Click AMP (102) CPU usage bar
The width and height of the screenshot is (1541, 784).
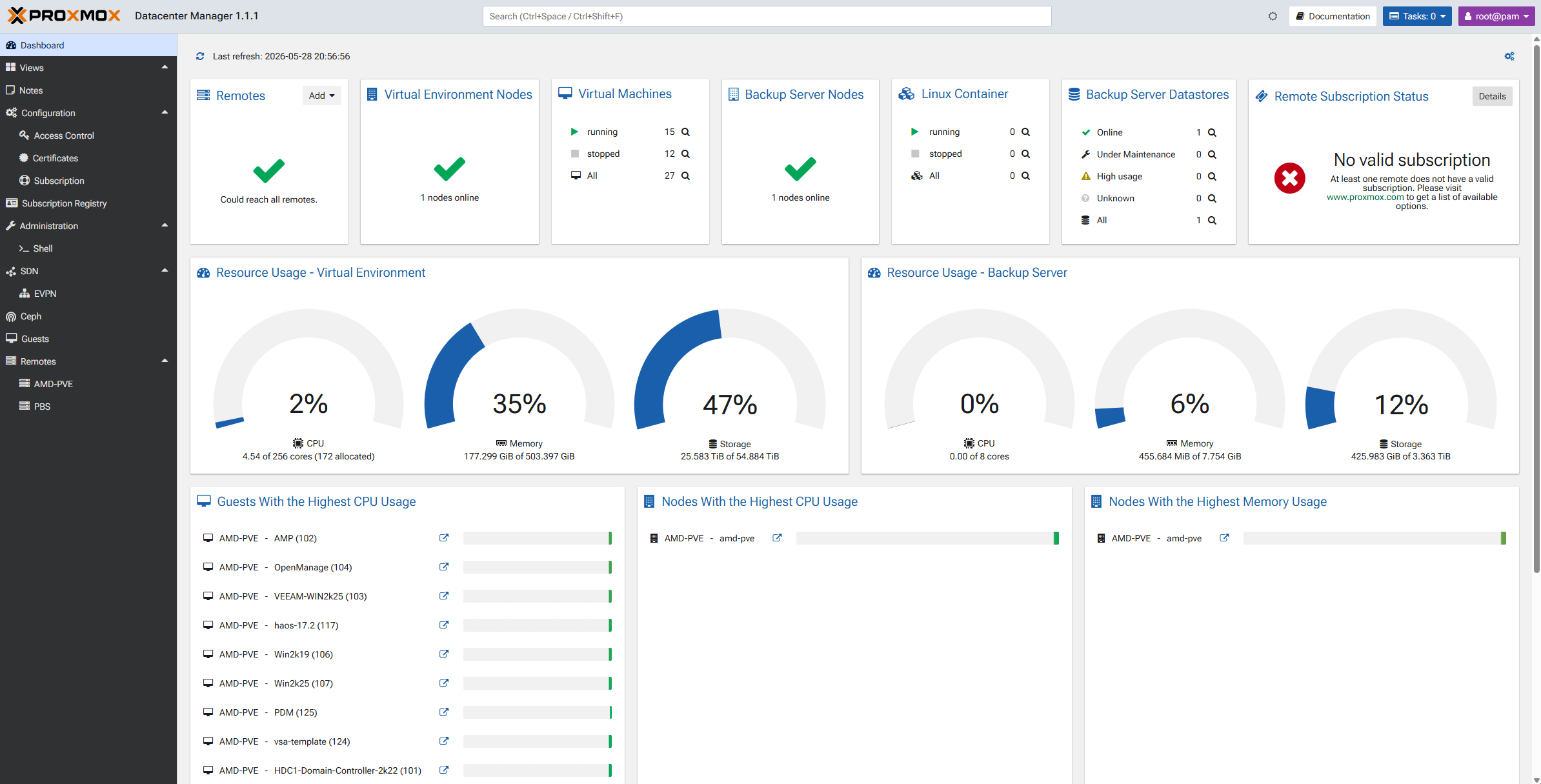(x=538, y=538)
